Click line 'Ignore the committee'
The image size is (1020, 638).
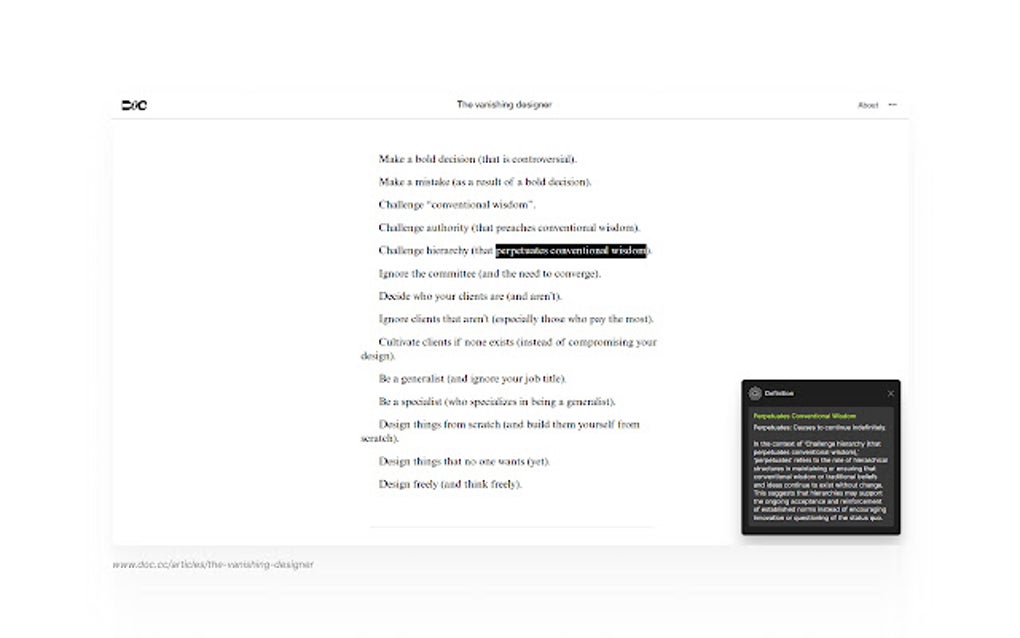[x=490, y=274]
